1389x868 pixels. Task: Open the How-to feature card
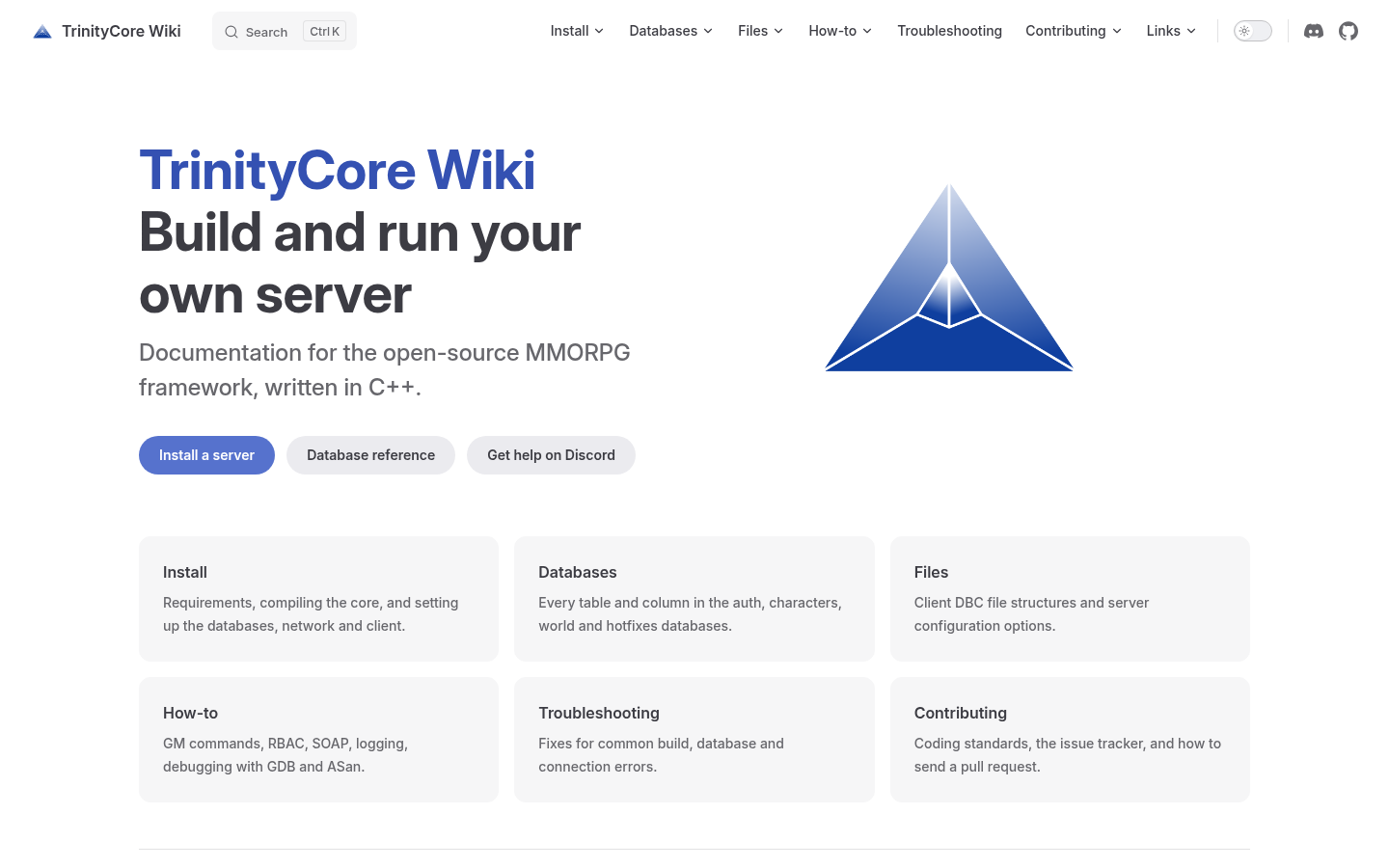coord(318,740)
